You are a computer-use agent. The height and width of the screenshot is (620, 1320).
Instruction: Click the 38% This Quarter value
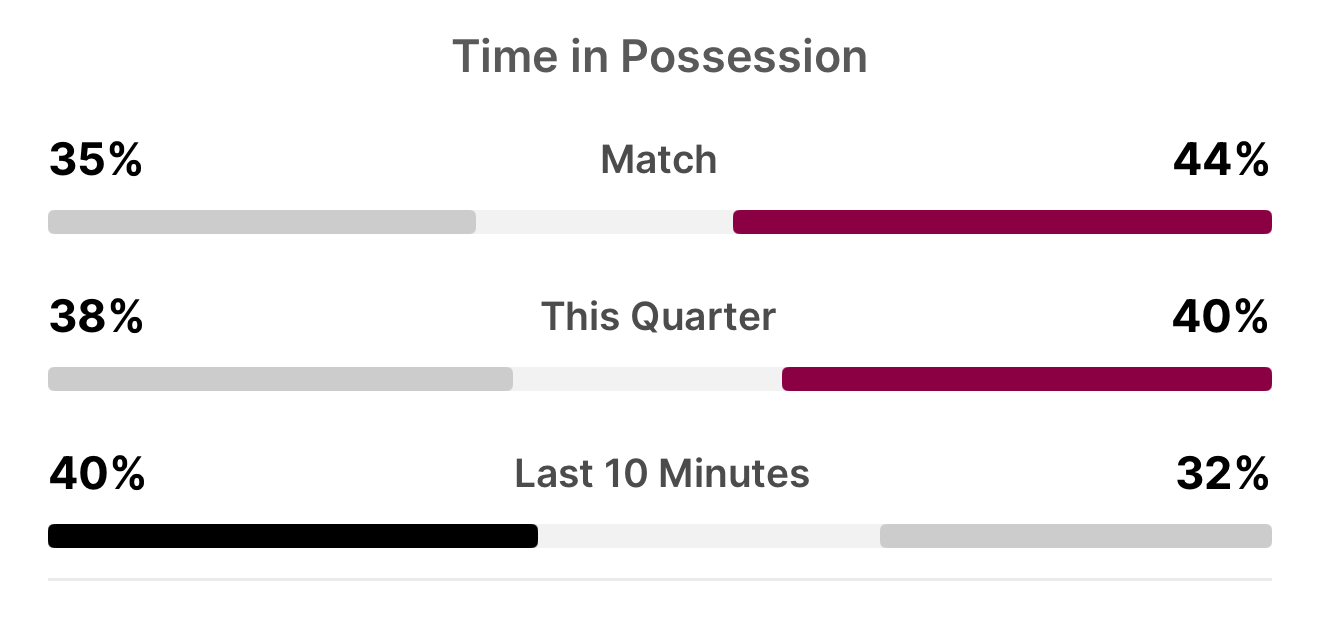[x=96, y=317]
